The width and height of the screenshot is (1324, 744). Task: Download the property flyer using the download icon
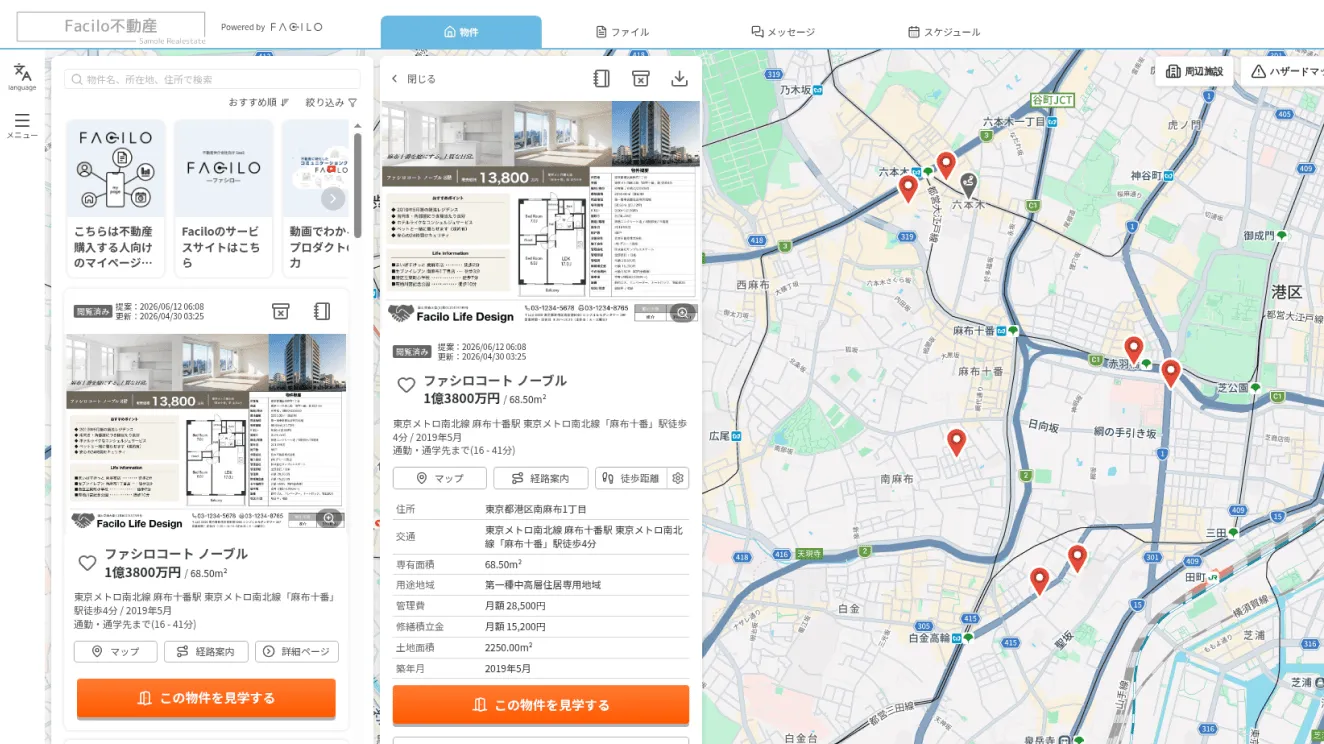pyautogui.click(x=679, y=78)
